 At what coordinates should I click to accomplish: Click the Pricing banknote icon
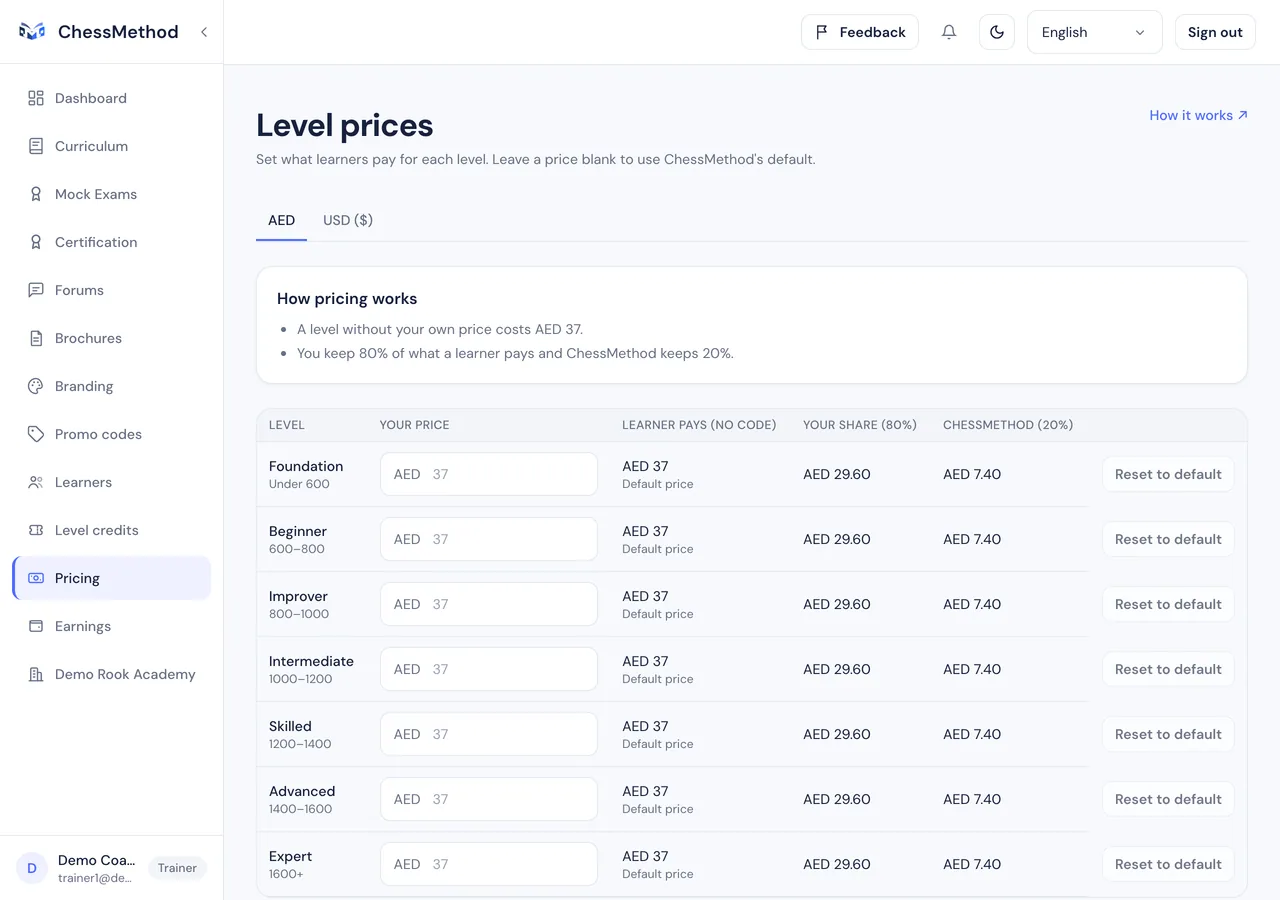(36, 578)
